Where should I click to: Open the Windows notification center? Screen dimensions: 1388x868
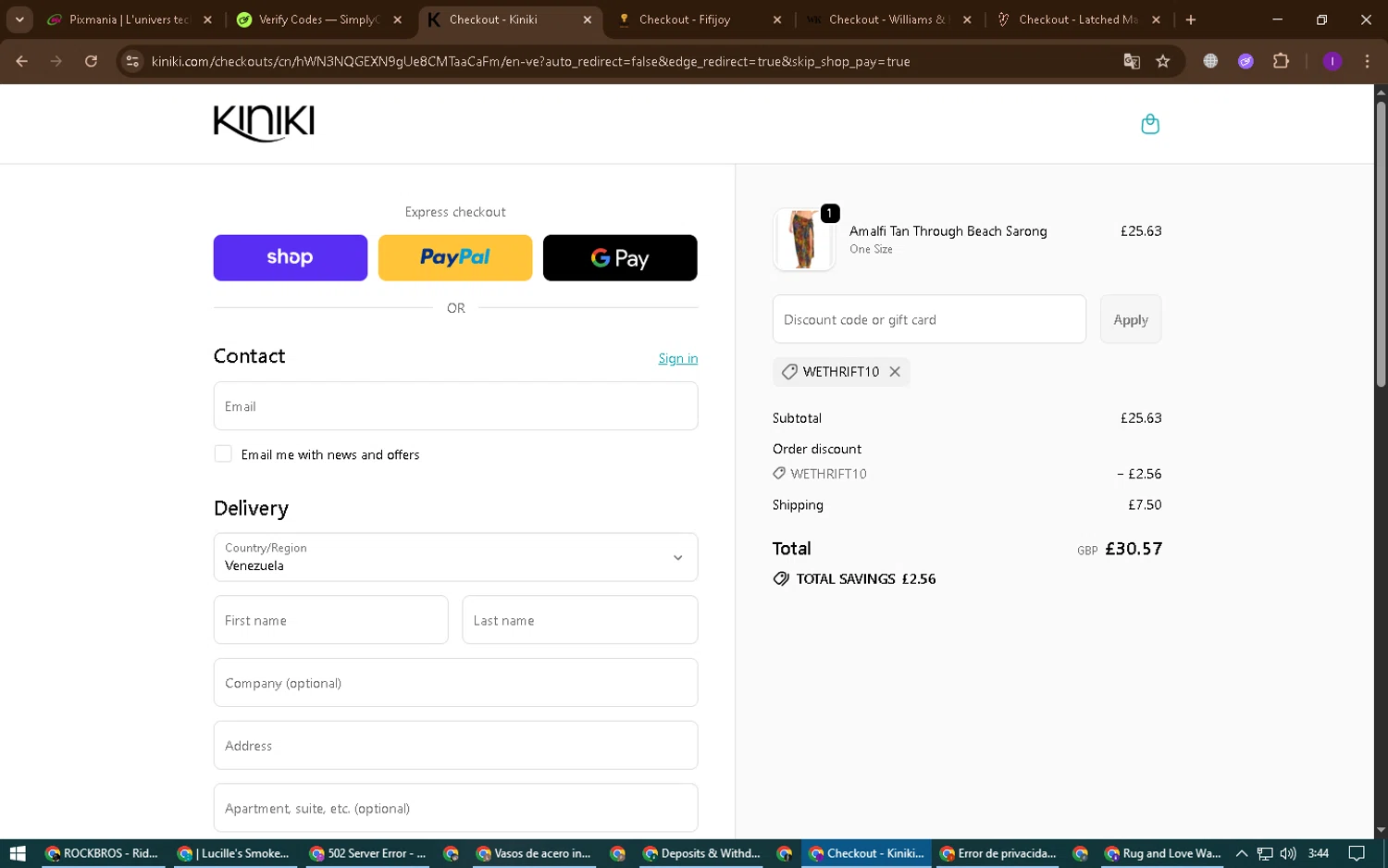tap(1357, 853)
